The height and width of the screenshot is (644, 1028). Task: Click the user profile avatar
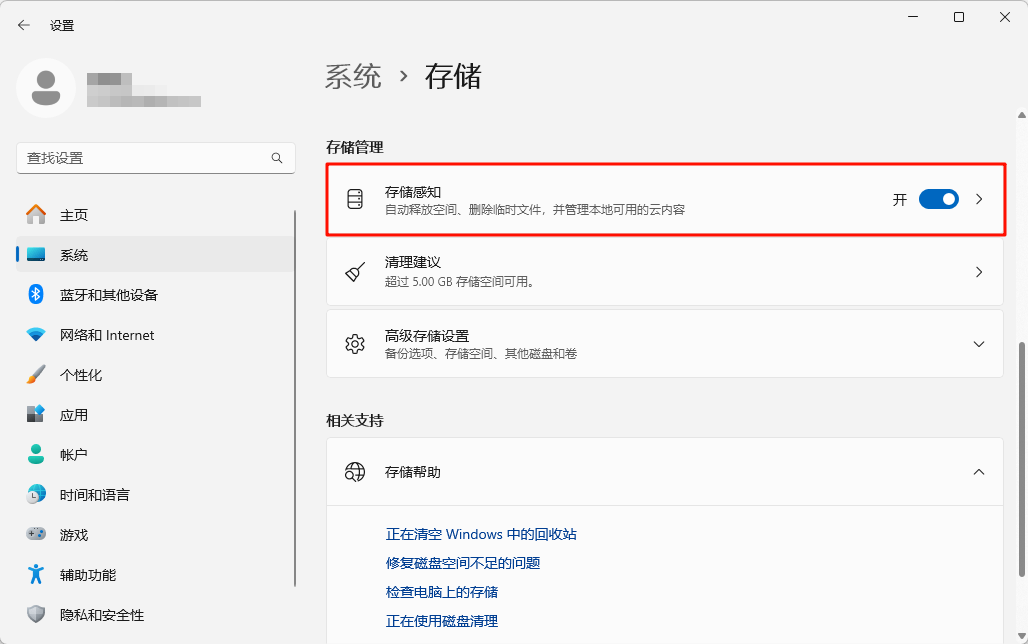(45, 88)
